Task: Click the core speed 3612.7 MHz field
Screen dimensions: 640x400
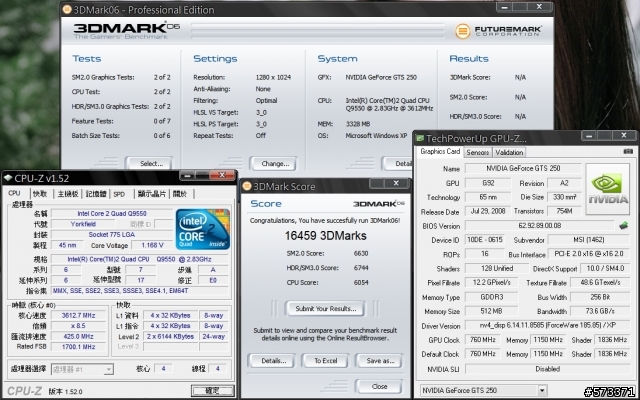Action: tap(78, 316)
